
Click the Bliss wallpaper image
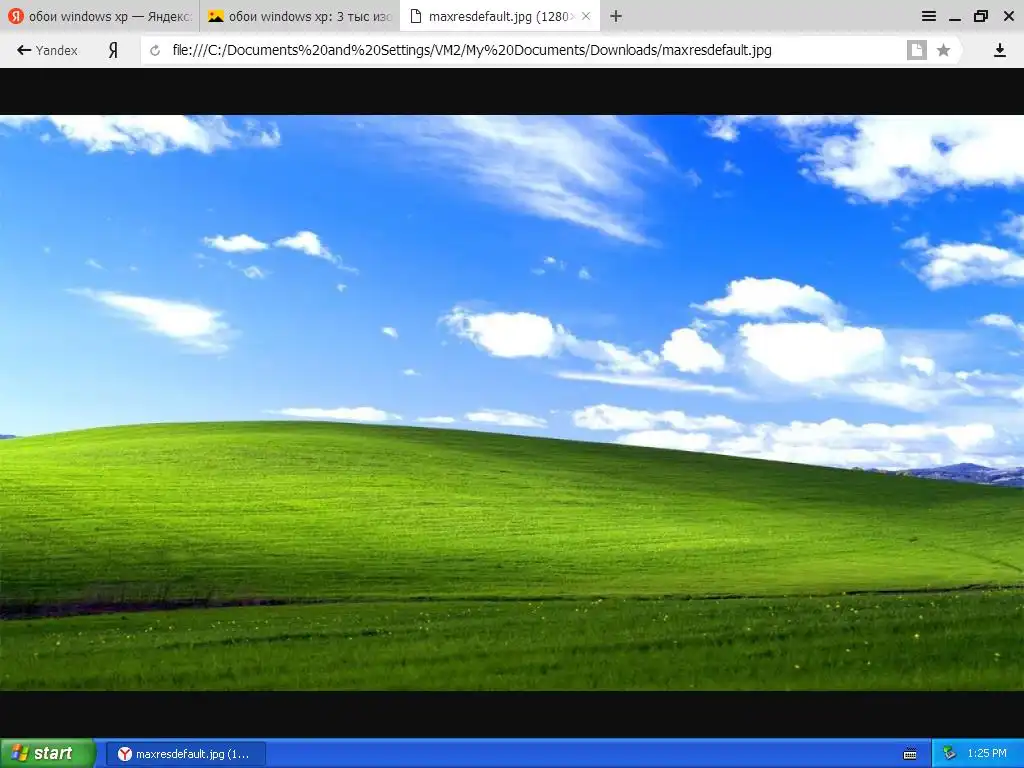(x=512, y=403)
